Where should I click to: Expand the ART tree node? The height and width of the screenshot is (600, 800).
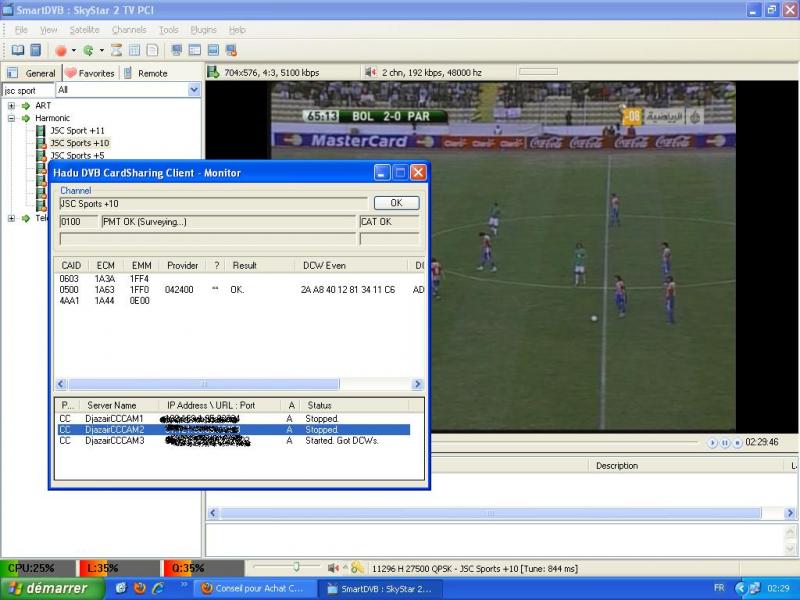pyautogui.click(x=11, y=105)
